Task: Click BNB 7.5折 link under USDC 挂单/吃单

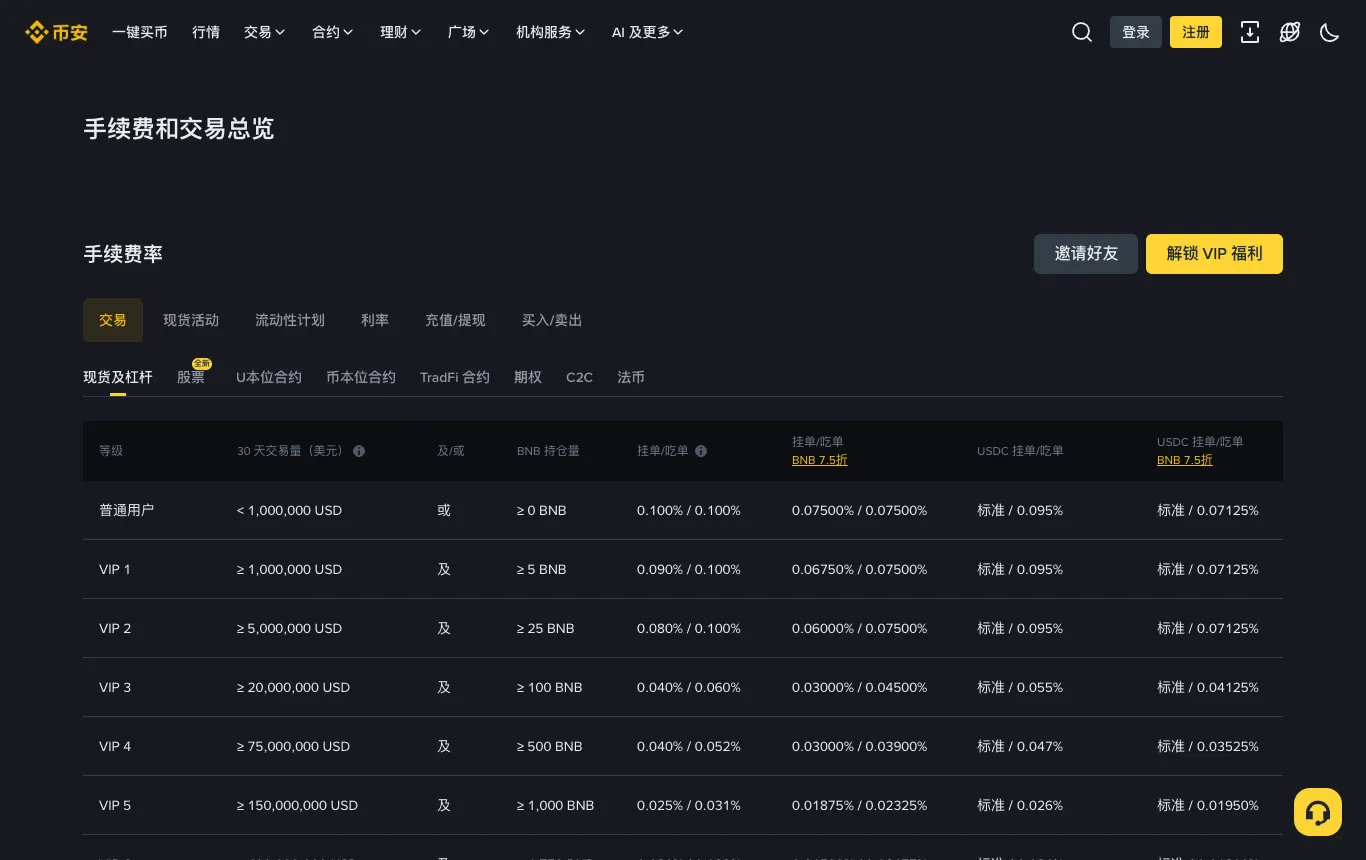Action: (x=1185, y=460)
